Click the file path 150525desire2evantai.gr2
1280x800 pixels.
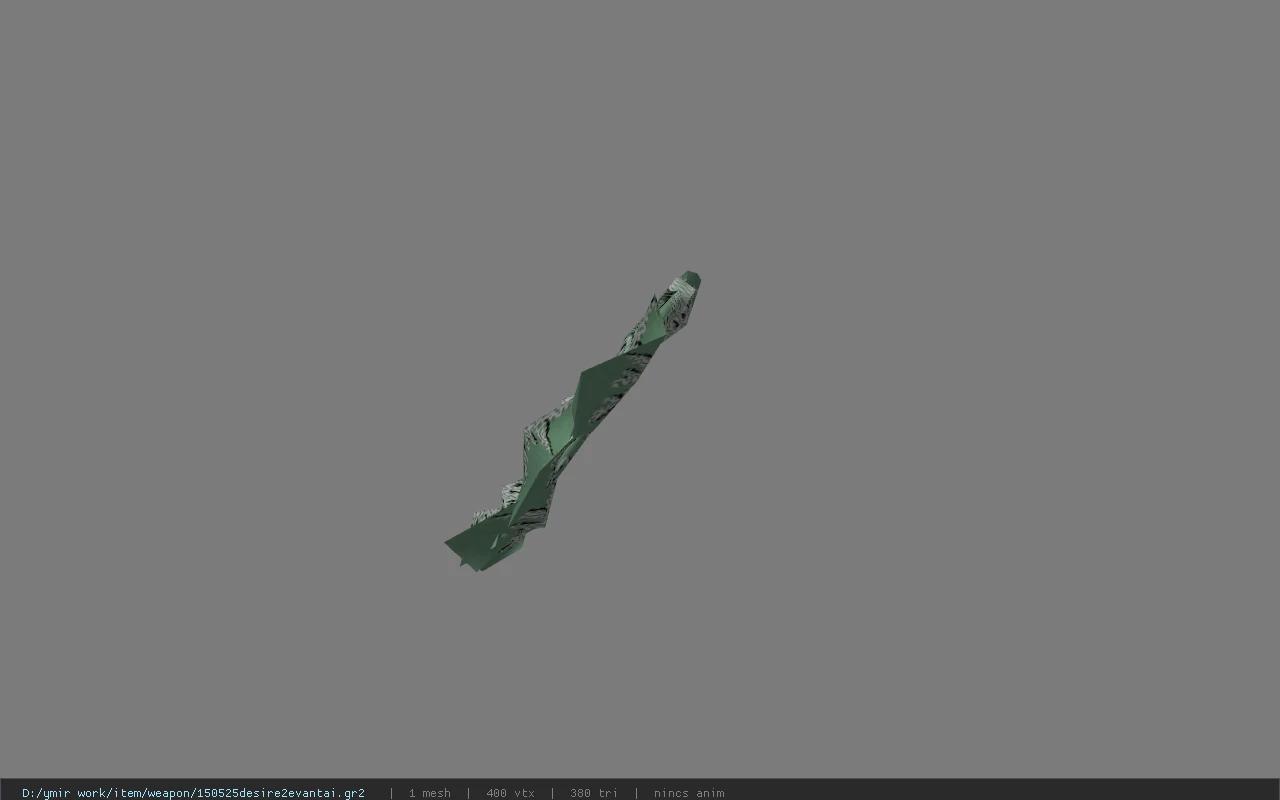coord(193,793)
